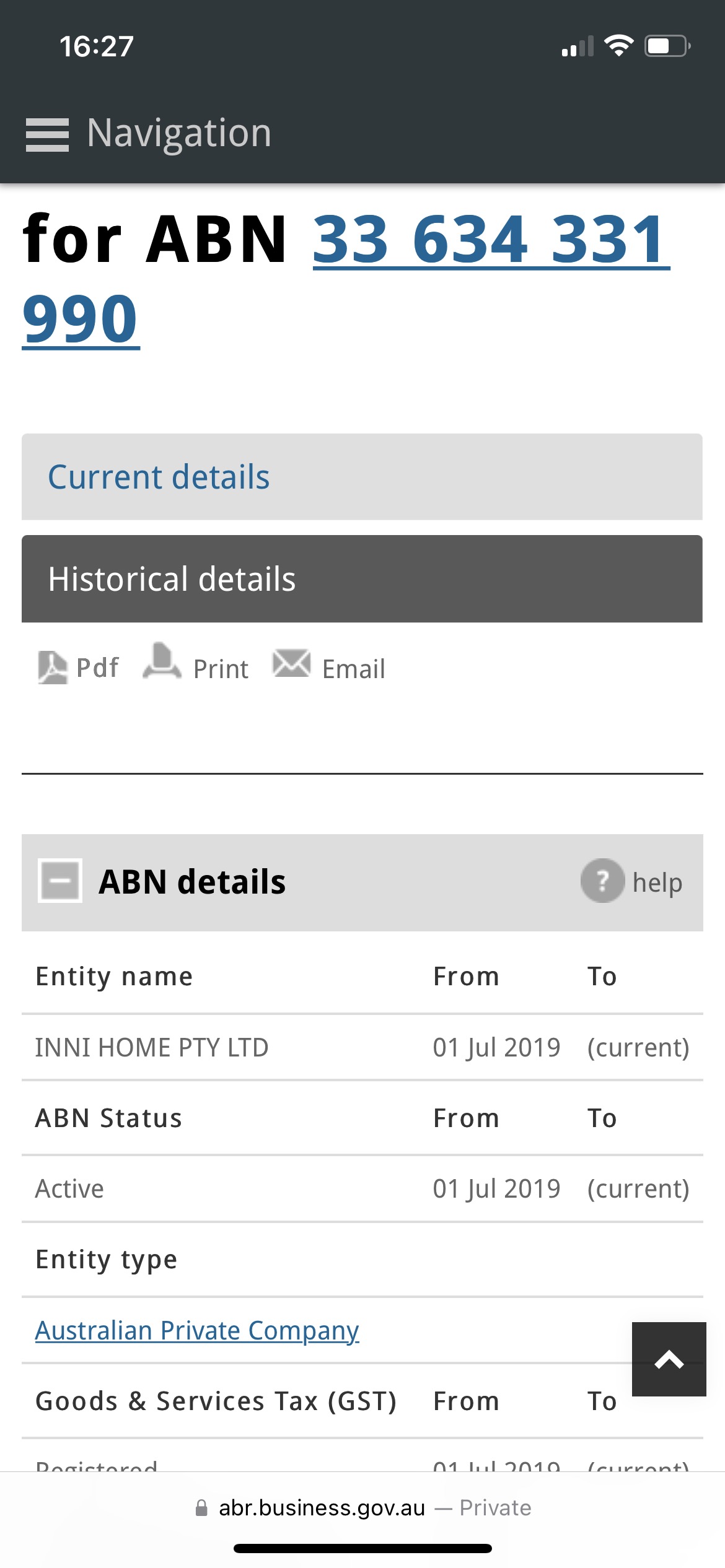The width and height of the screenshot is (725, 1568).
Task: Tap the INNI HOME PTY LTD entity name
Action: point(152,1048)
